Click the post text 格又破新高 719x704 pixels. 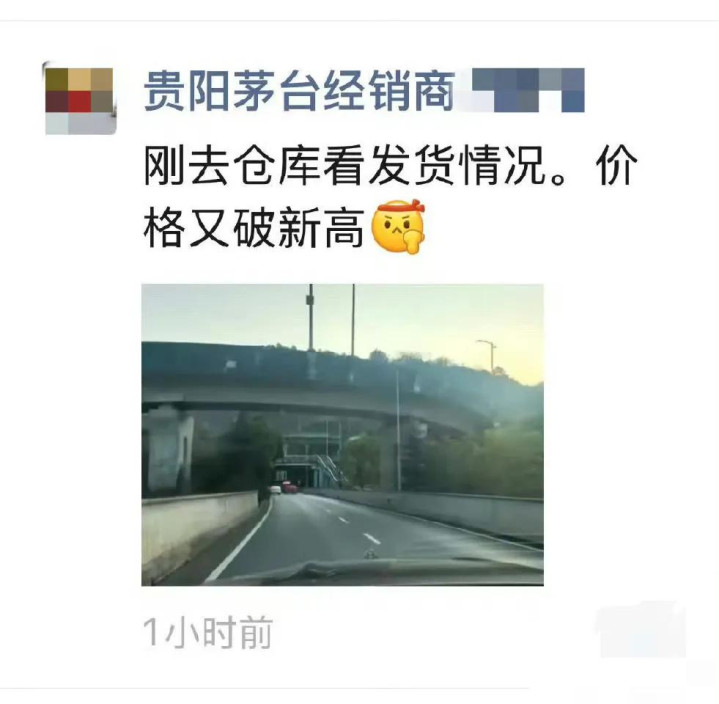(x=254, y=227)
